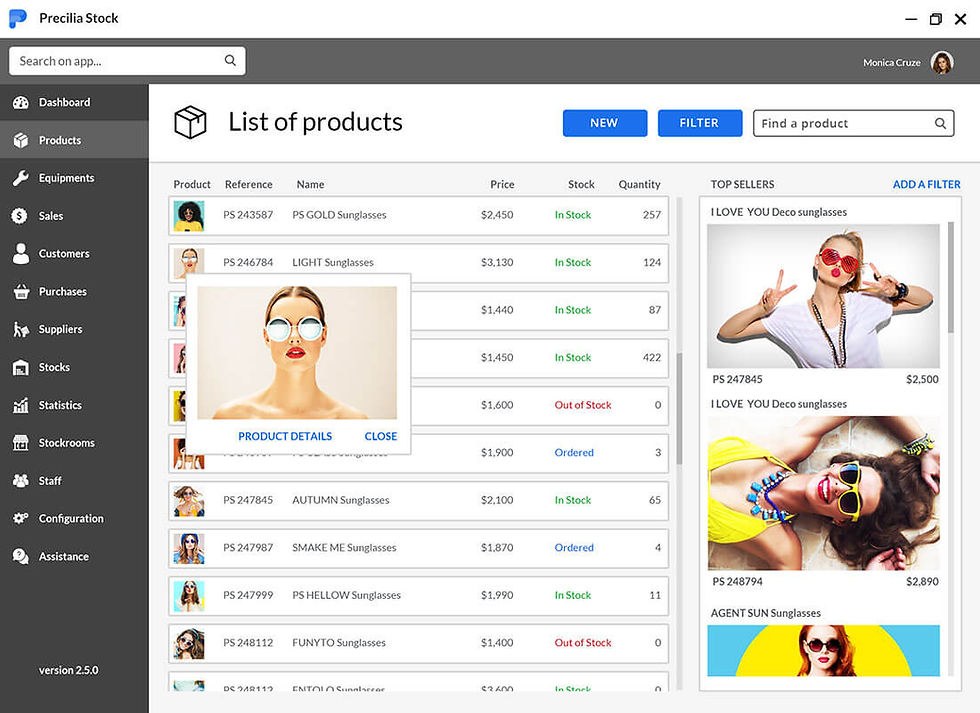Click the Reference column header
Screen dimensions: 980x713
click(x=249, y=184)
